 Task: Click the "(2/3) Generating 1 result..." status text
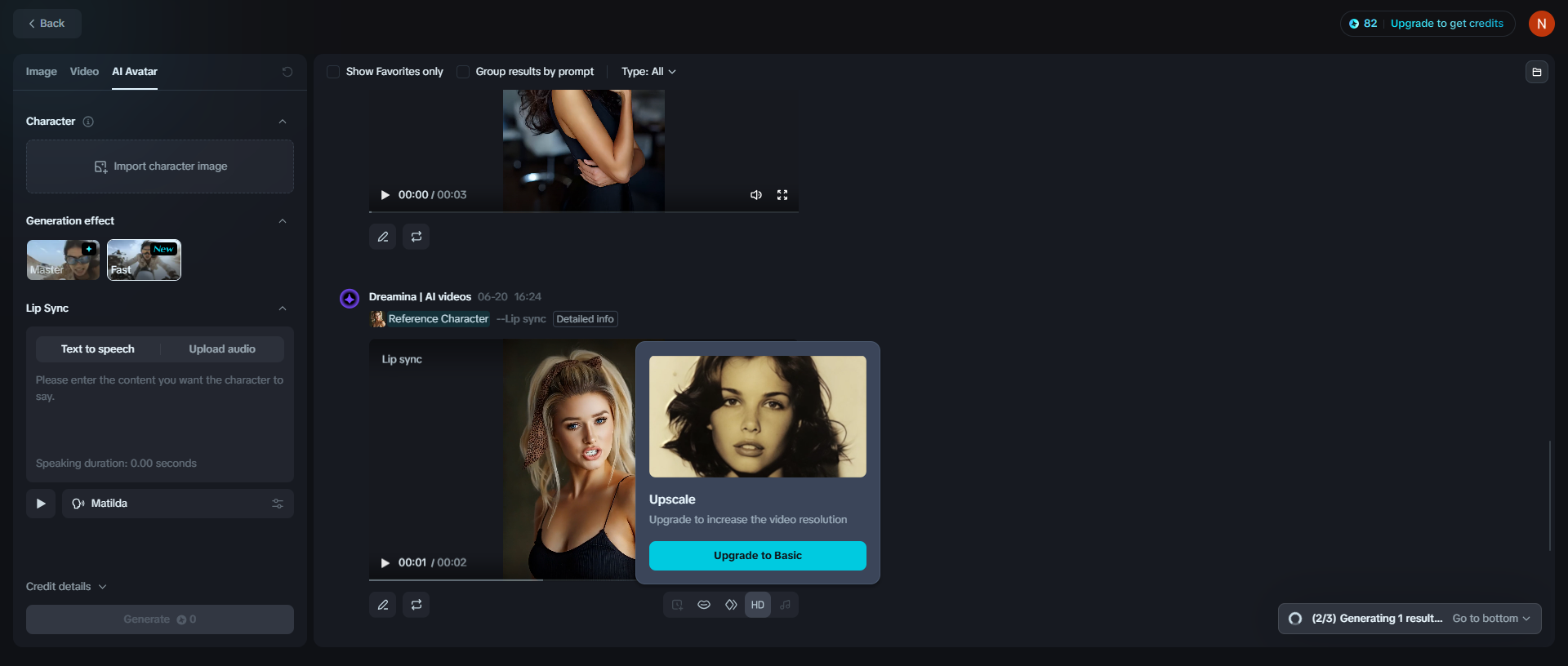point(1377,619)
